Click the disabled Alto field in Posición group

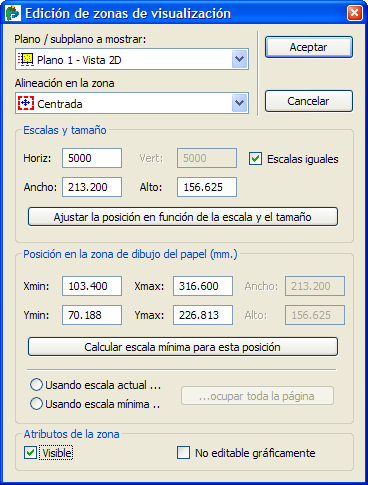click(315, 315)
